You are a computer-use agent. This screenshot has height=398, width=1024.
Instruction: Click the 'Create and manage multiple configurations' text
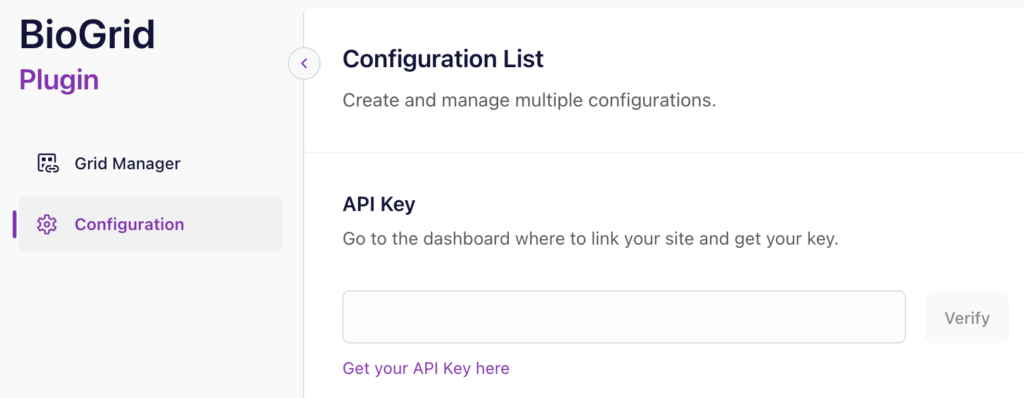(529, 101)
